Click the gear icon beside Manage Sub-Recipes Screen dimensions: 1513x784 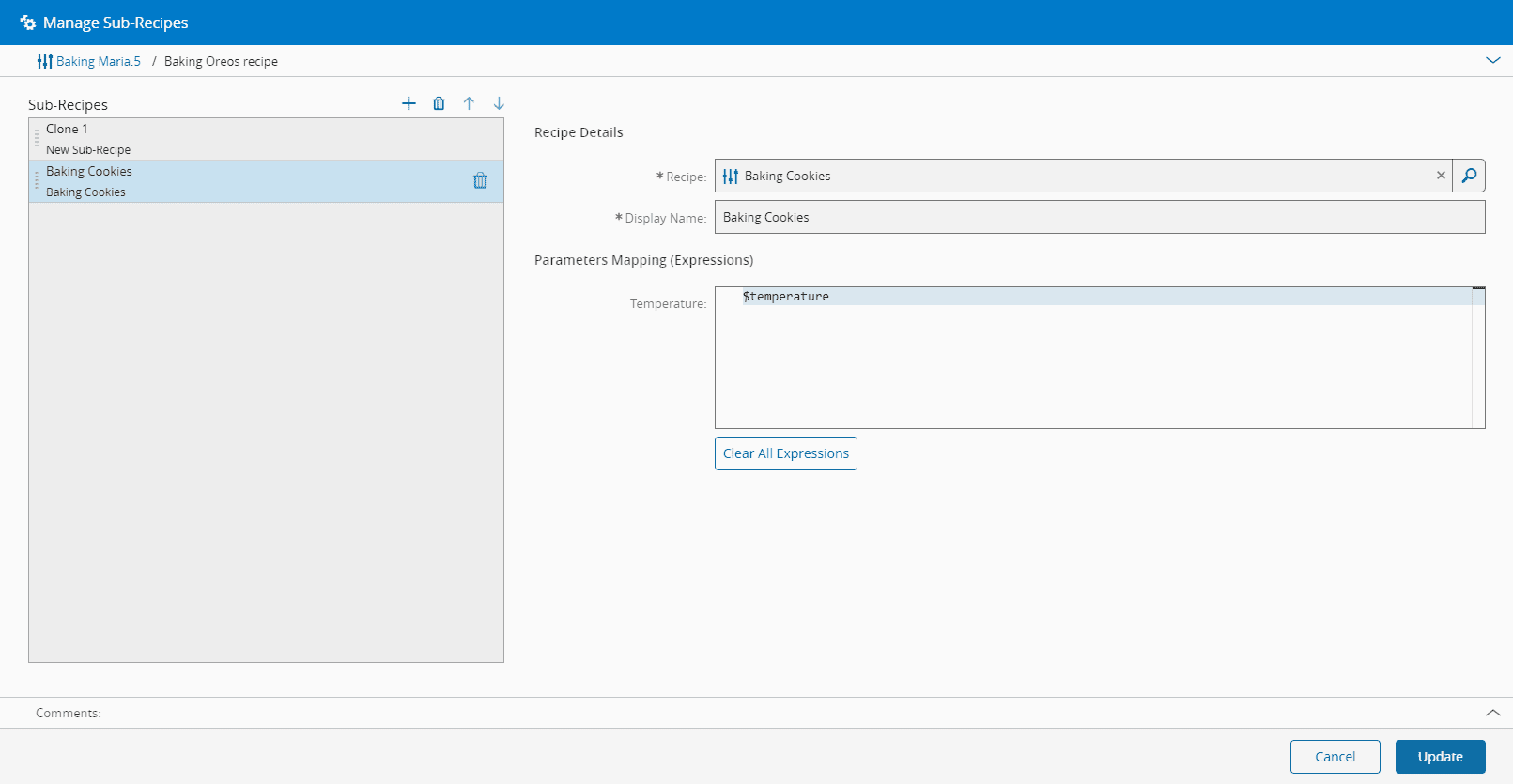coord(28,23)
